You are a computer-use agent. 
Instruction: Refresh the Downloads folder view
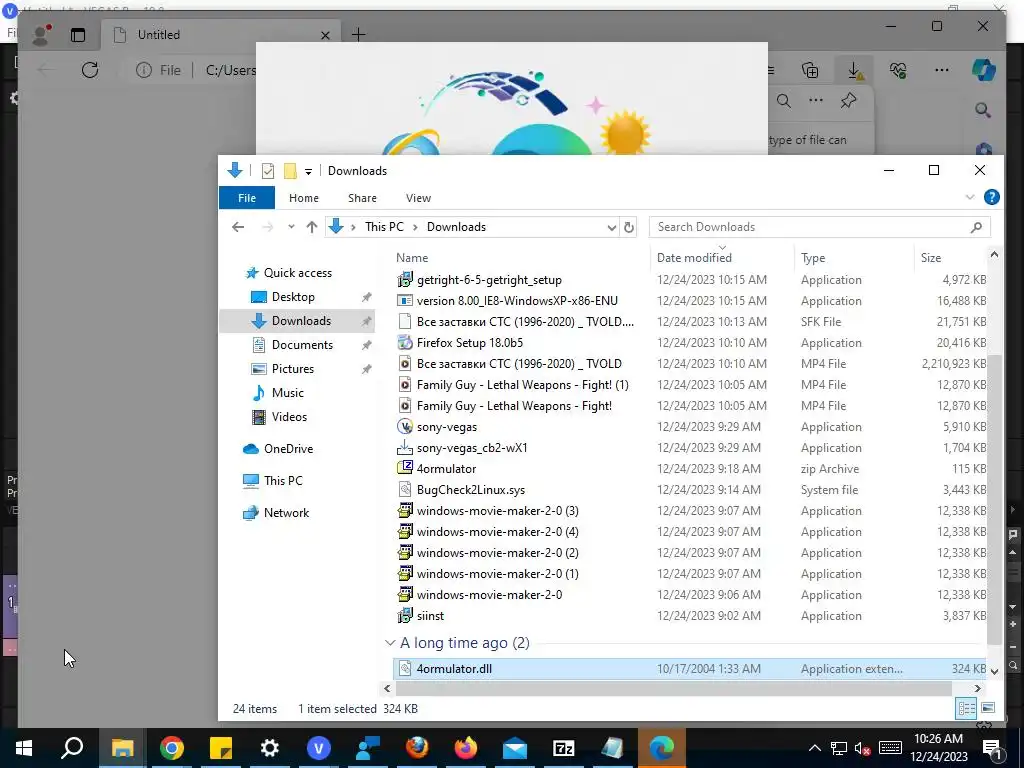pyautogui.click(x=628, y=227)
